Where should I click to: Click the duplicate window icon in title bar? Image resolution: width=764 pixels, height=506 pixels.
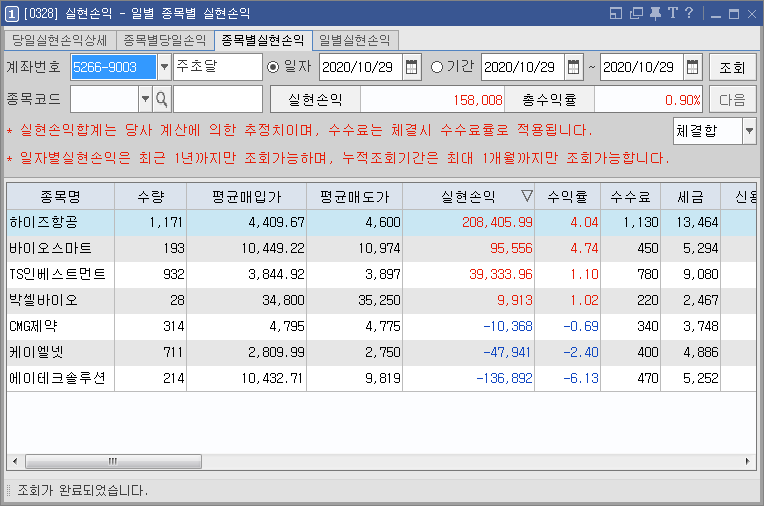tap(636, 13)
